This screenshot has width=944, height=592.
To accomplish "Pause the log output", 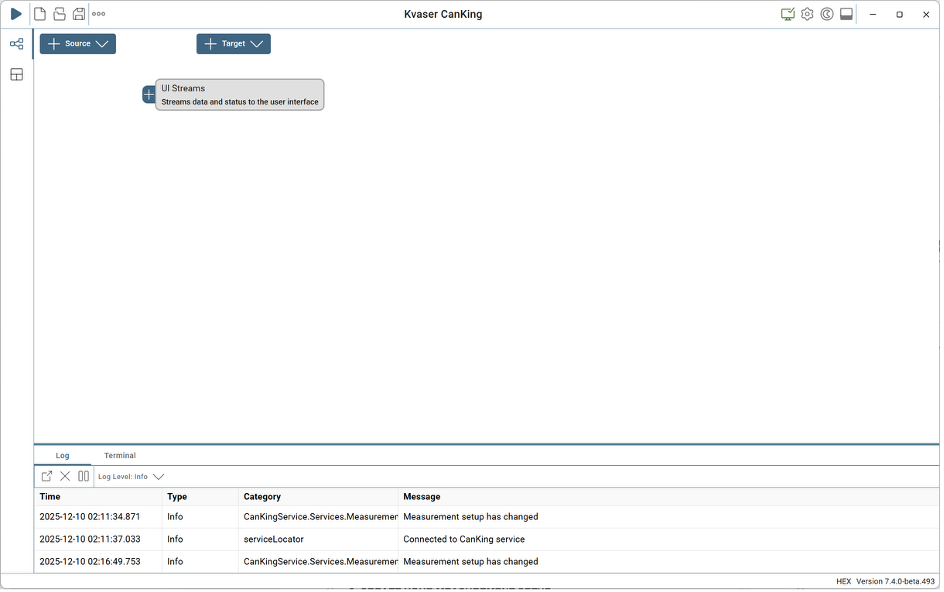I will pyautogui.click(x=83, y=477).
